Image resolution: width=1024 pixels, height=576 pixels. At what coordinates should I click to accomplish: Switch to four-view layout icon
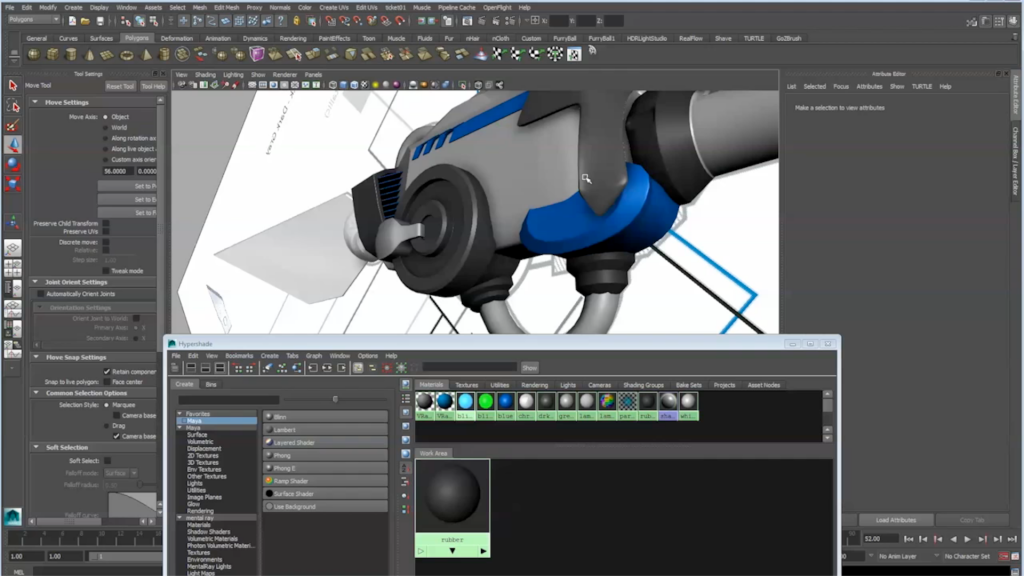tap(12, 268)
